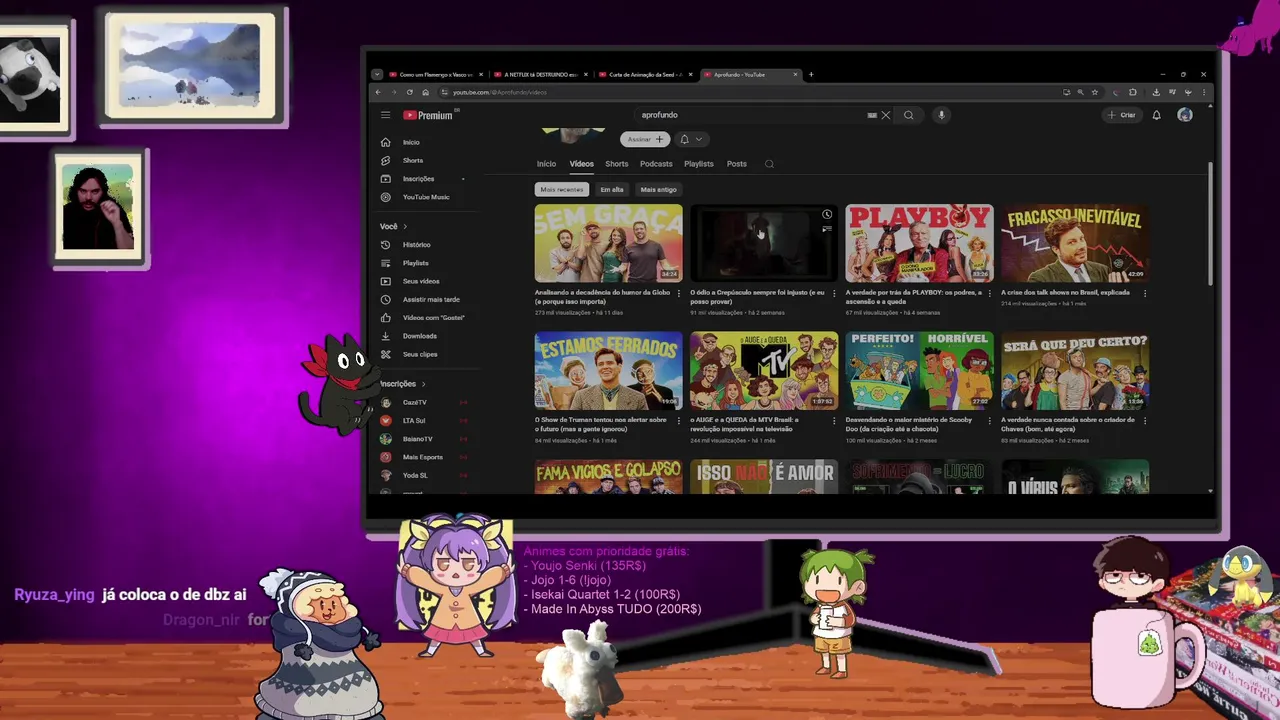This screenshot has width=1280, height=720.
Task: Filter videos by Mais antigo
Action: 658,189
